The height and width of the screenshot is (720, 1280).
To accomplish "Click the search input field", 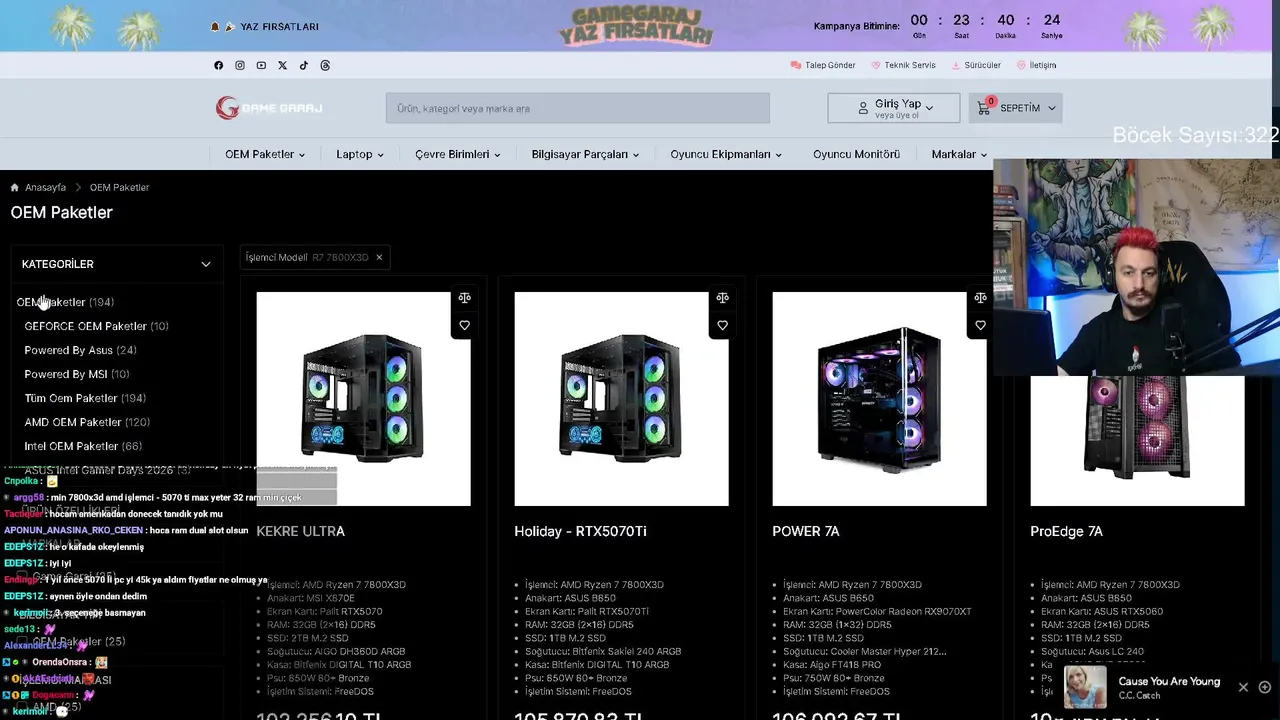I will click(x=578, y=108).
